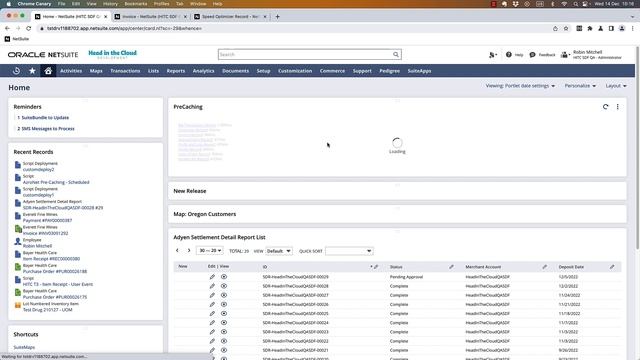Open the page range dropdown in report list
Screen dimensions: 640x360
pos(210,251)
